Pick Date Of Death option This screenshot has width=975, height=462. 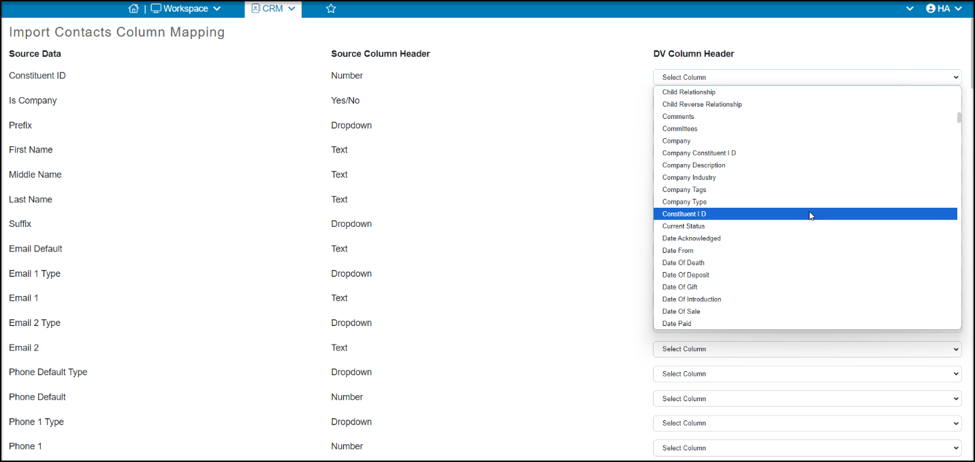click(805, 263)
